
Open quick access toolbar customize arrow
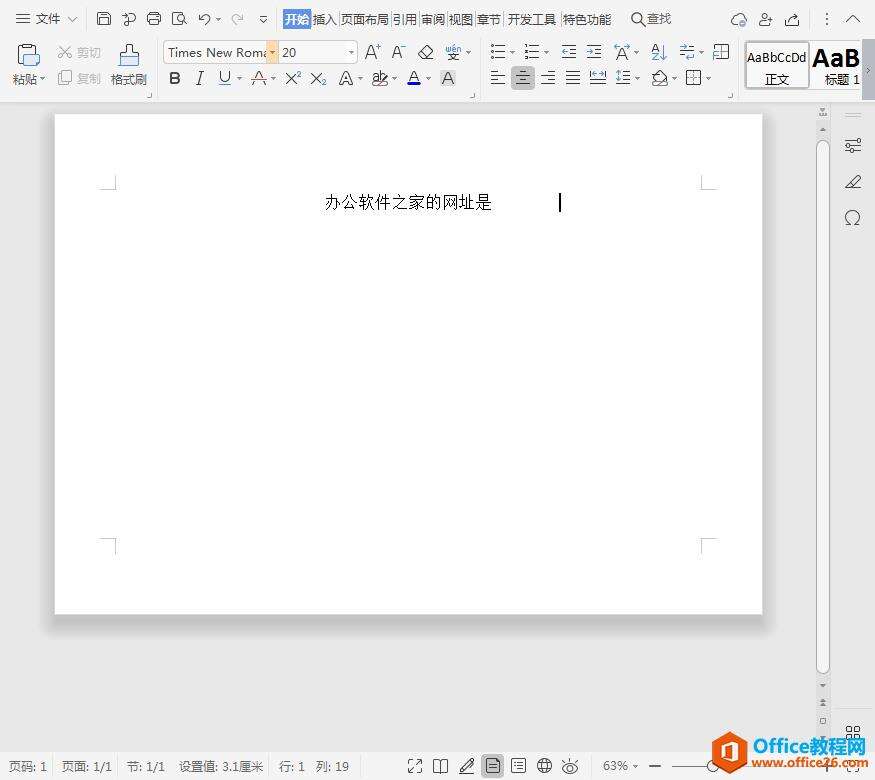click(263, 20)
